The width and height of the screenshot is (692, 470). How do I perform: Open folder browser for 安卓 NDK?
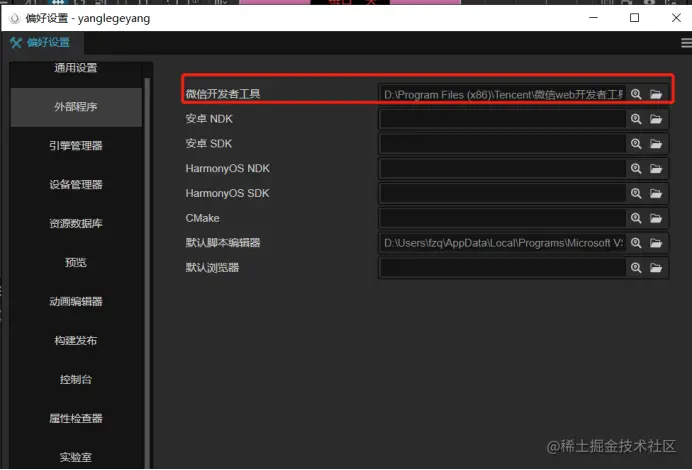point(656,119)
